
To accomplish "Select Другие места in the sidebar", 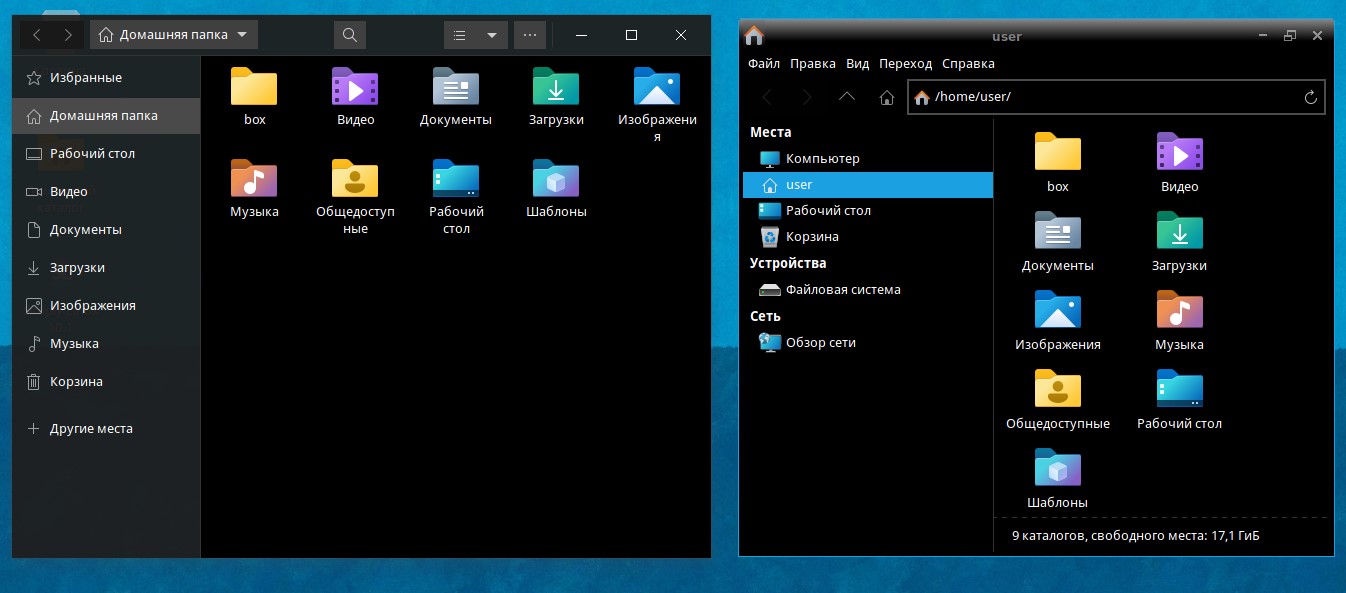I will click(x=90, y=428).
